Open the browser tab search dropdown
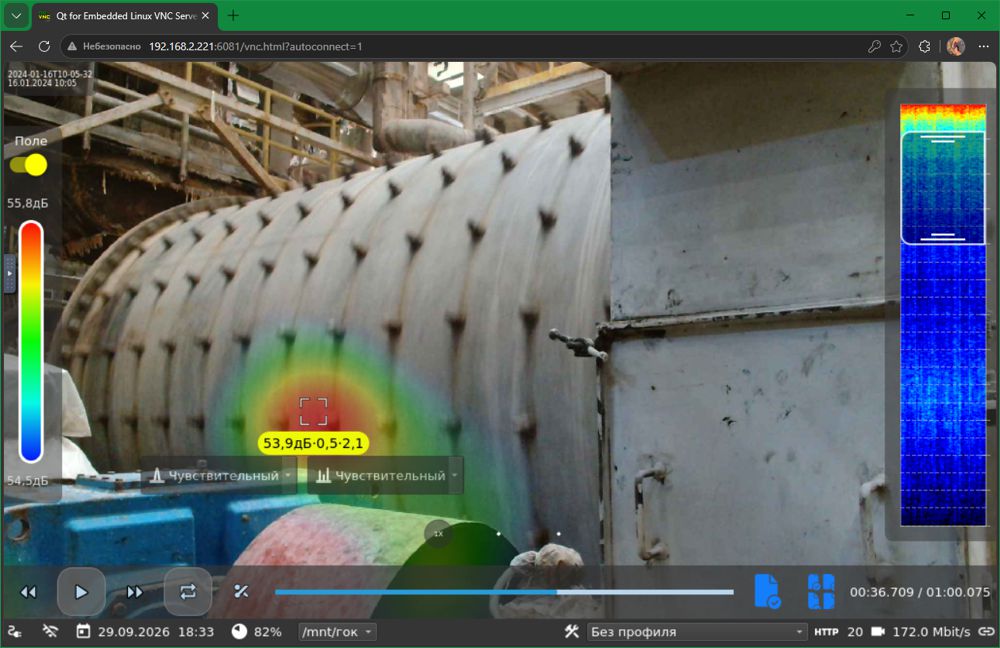 (16, 16)
